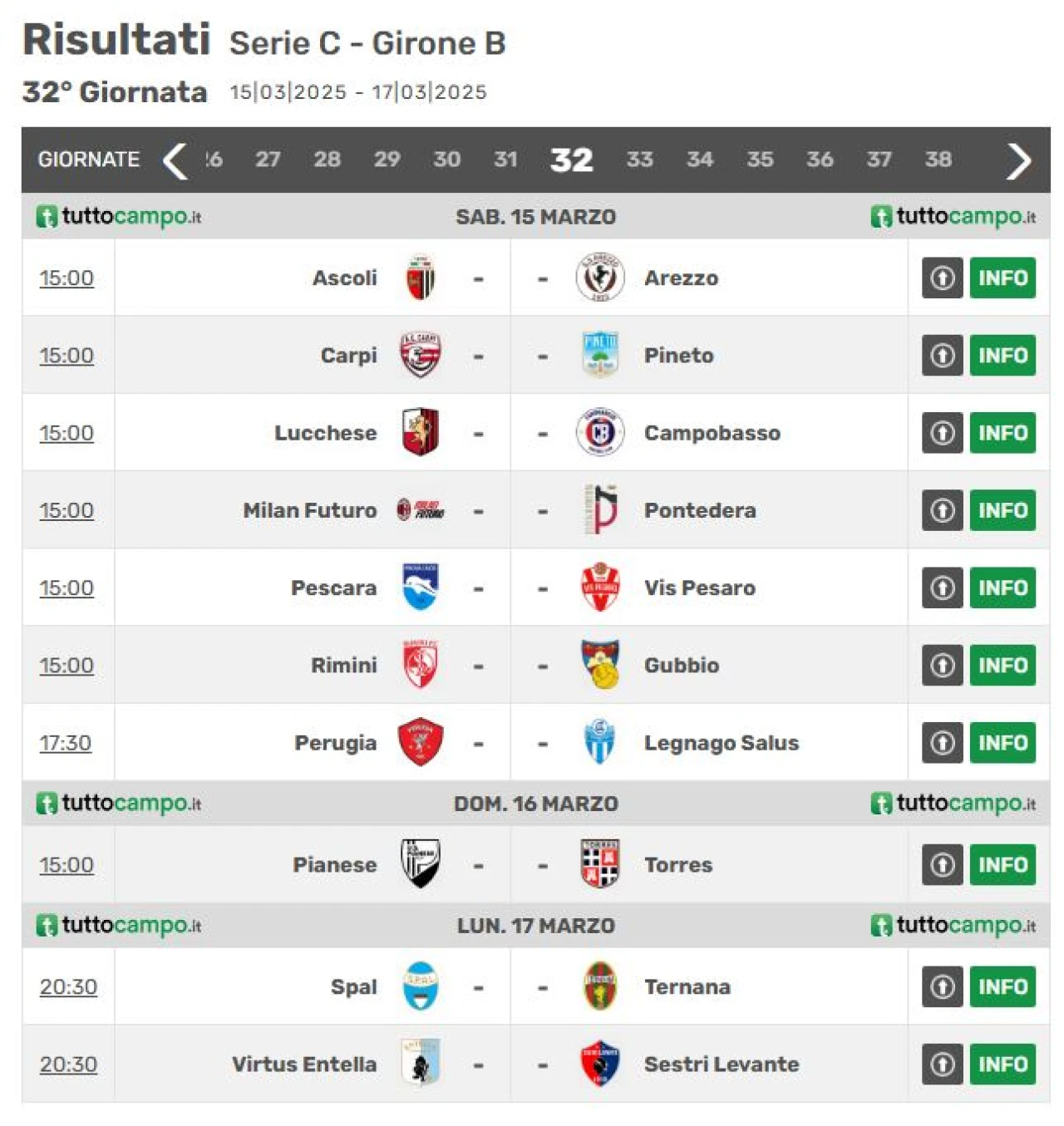Open INFO for Ascoli vs Arezzo

pos(1002,278)
